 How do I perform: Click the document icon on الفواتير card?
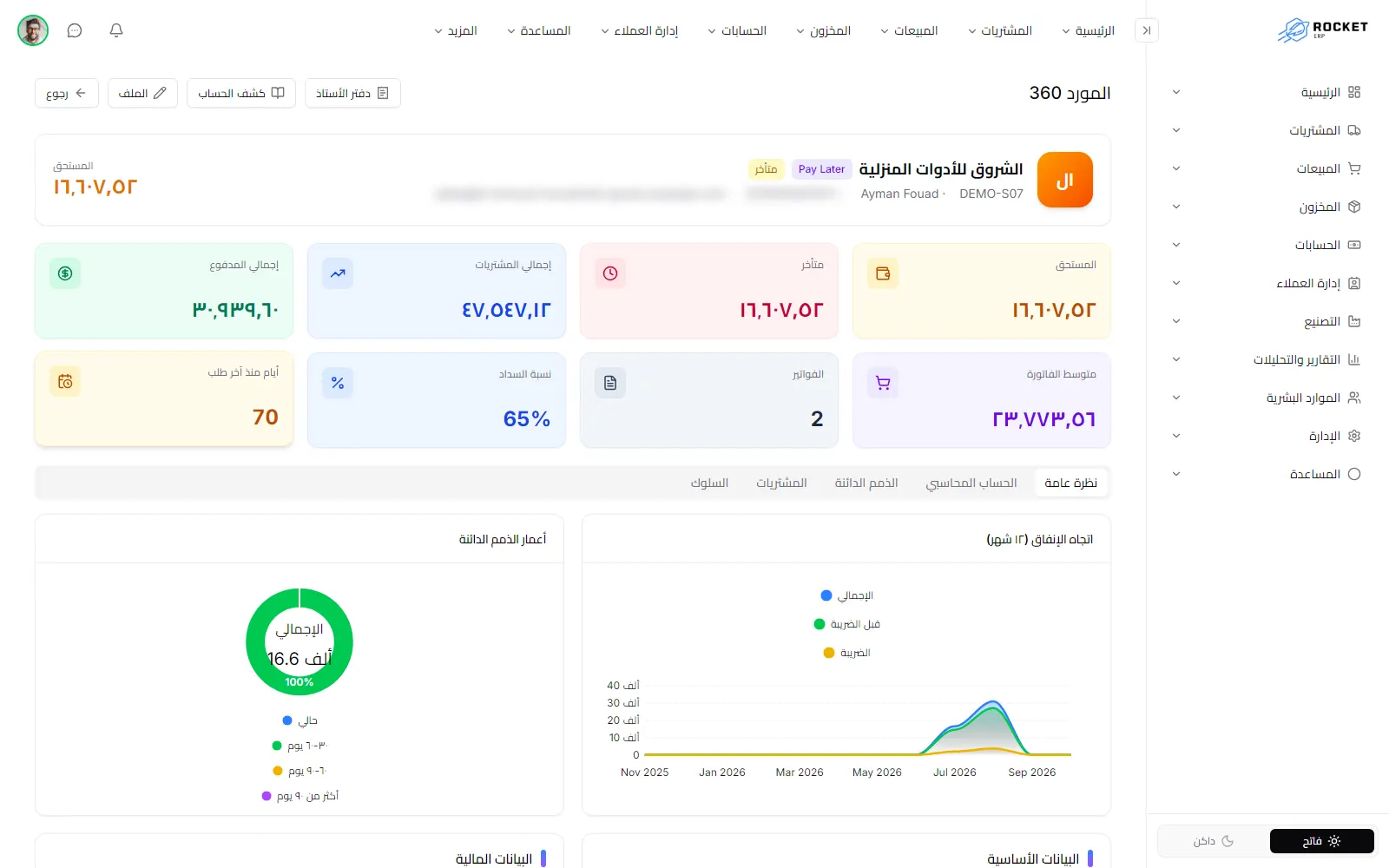[x=610, y=383]
